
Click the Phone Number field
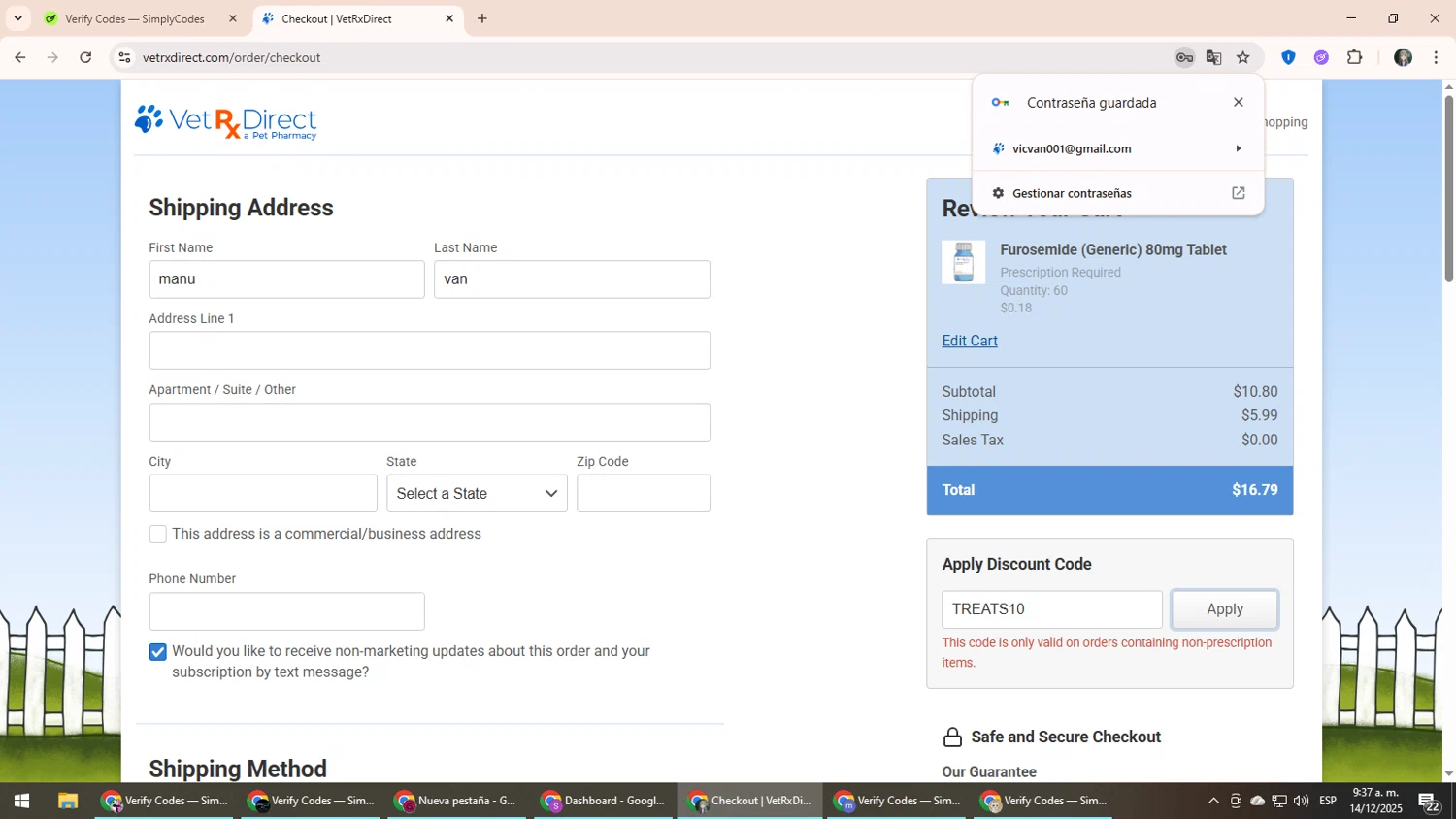point(286,611)
